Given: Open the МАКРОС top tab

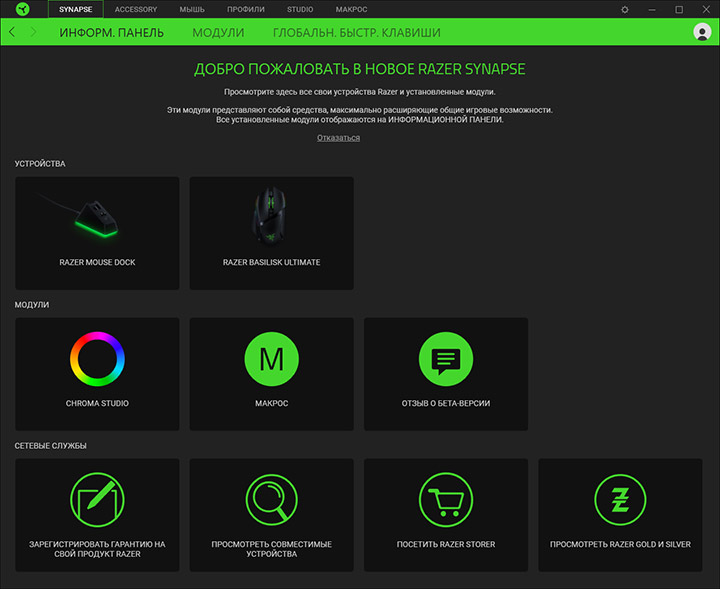Looking at the screenshot, I should click(x=351, y=9).
